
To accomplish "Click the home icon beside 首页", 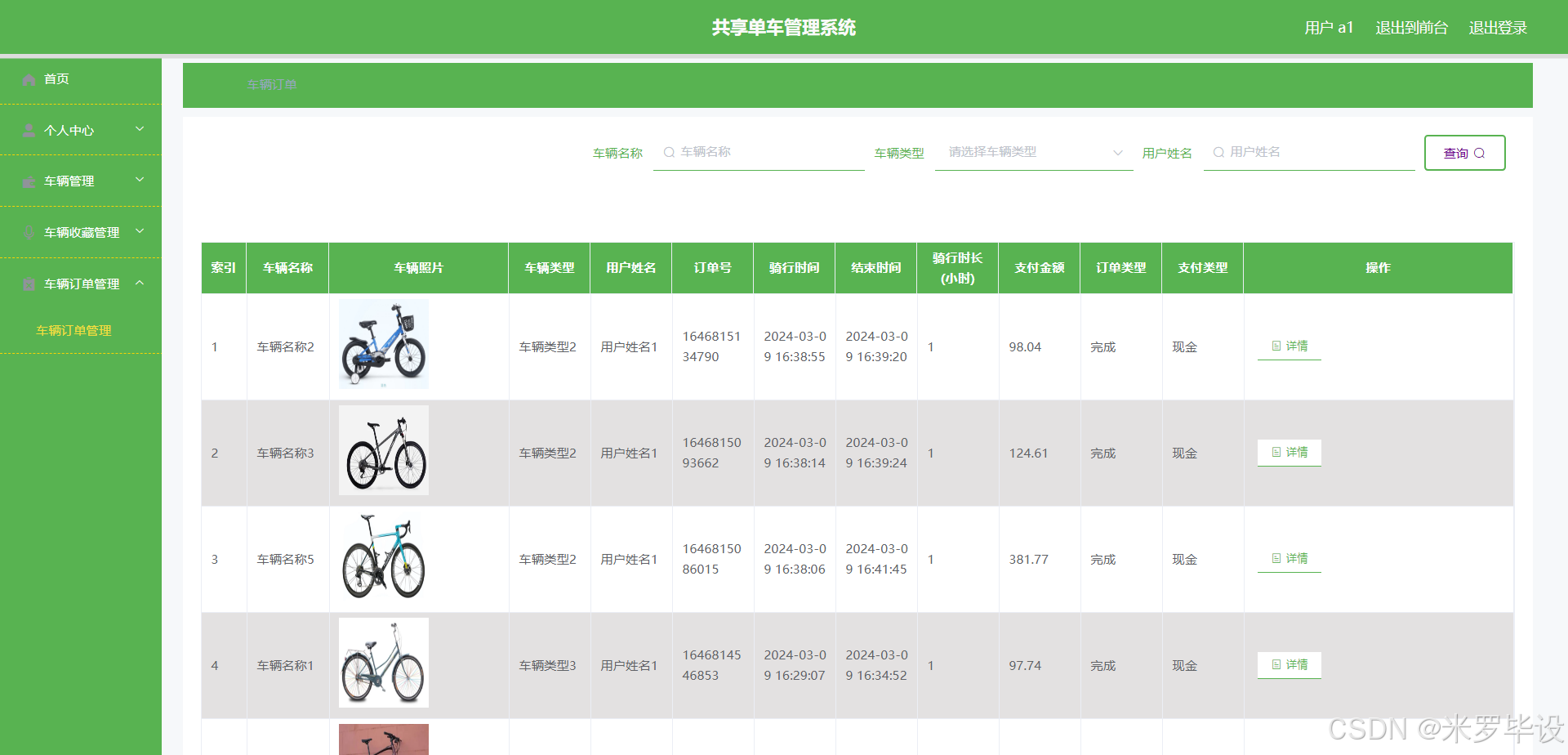I will [x=29, y=80].
